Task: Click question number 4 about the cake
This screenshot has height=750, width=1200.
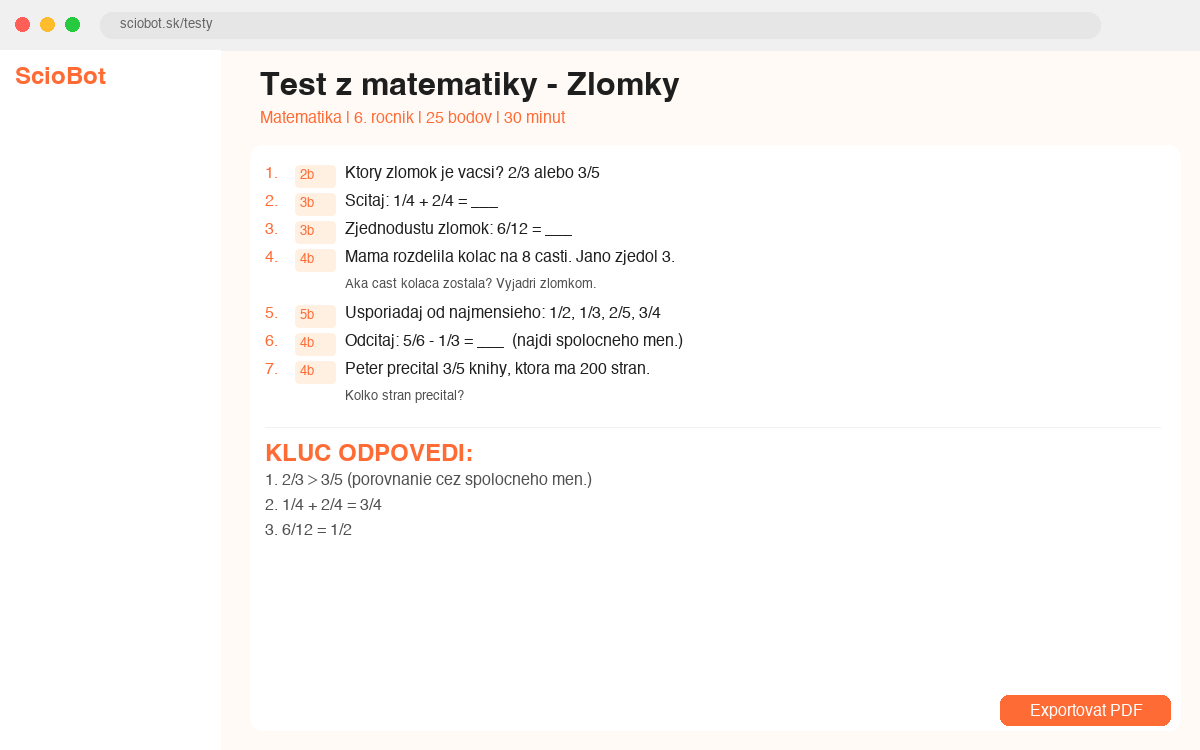Action: 272,256
